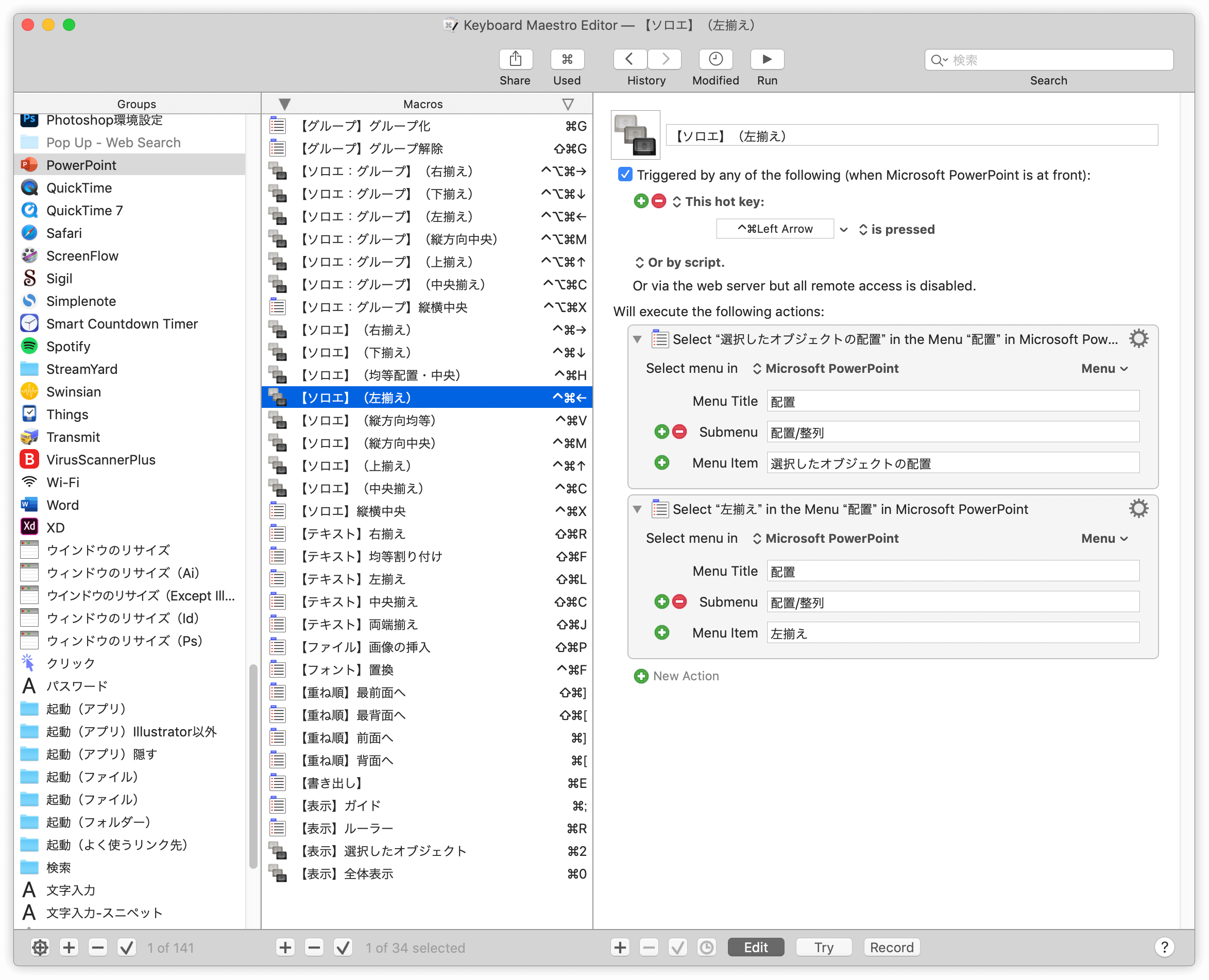Select the Word group
Screen dimensions: 1209x980
(129, 505)
